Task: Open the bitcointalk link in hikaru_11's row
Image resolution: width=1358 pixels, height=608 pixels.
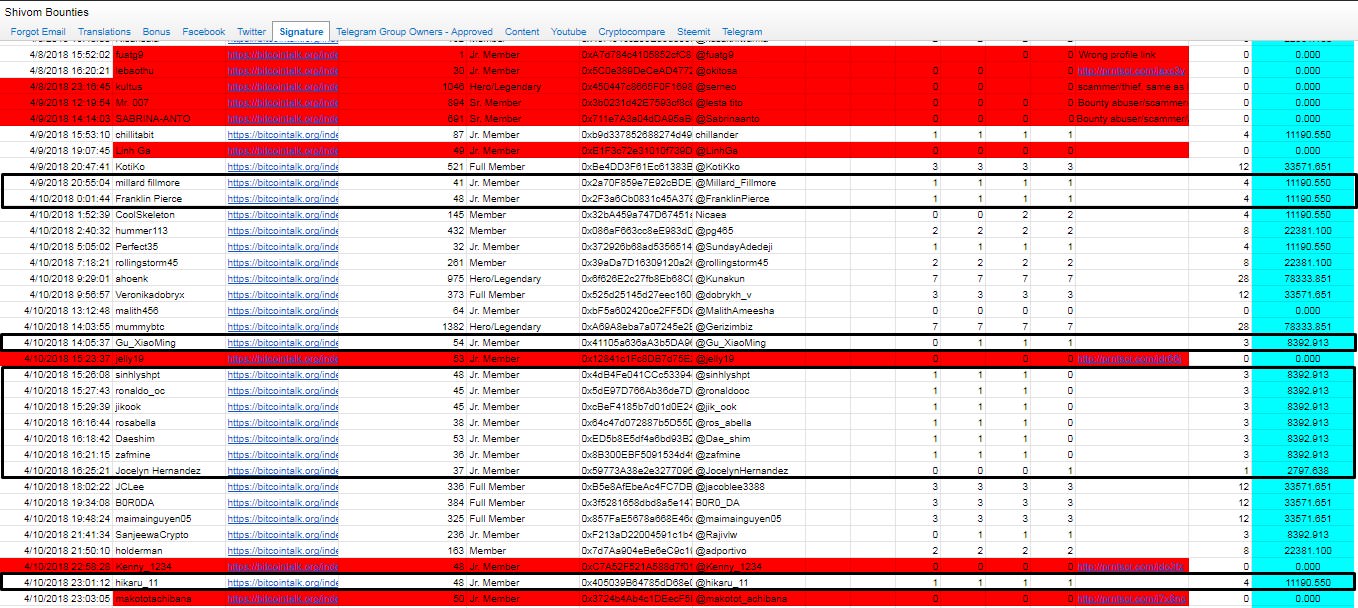Action: (x=283, y=582)
